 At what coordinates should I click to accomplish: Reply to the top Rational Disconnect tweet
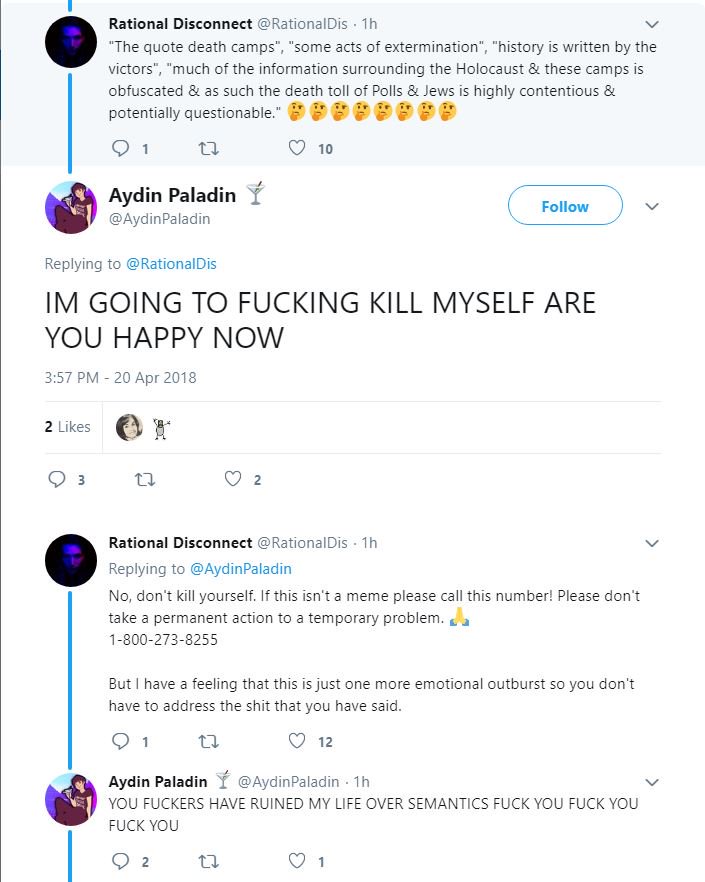[x=121, y=149]
